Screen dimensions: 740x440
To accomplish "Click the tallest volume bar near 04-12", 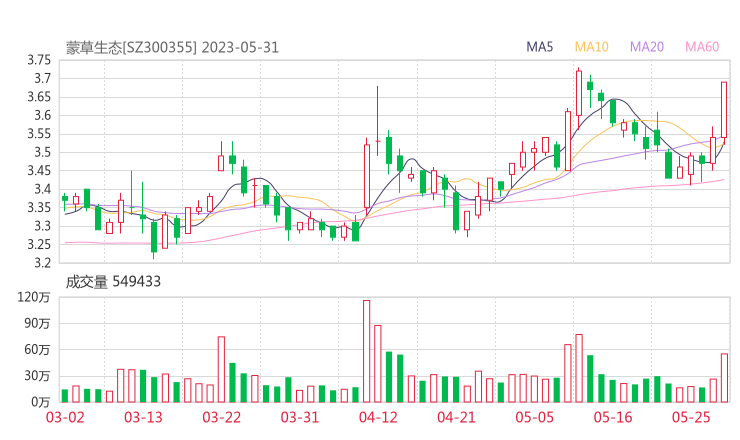I will click(367, 351).
